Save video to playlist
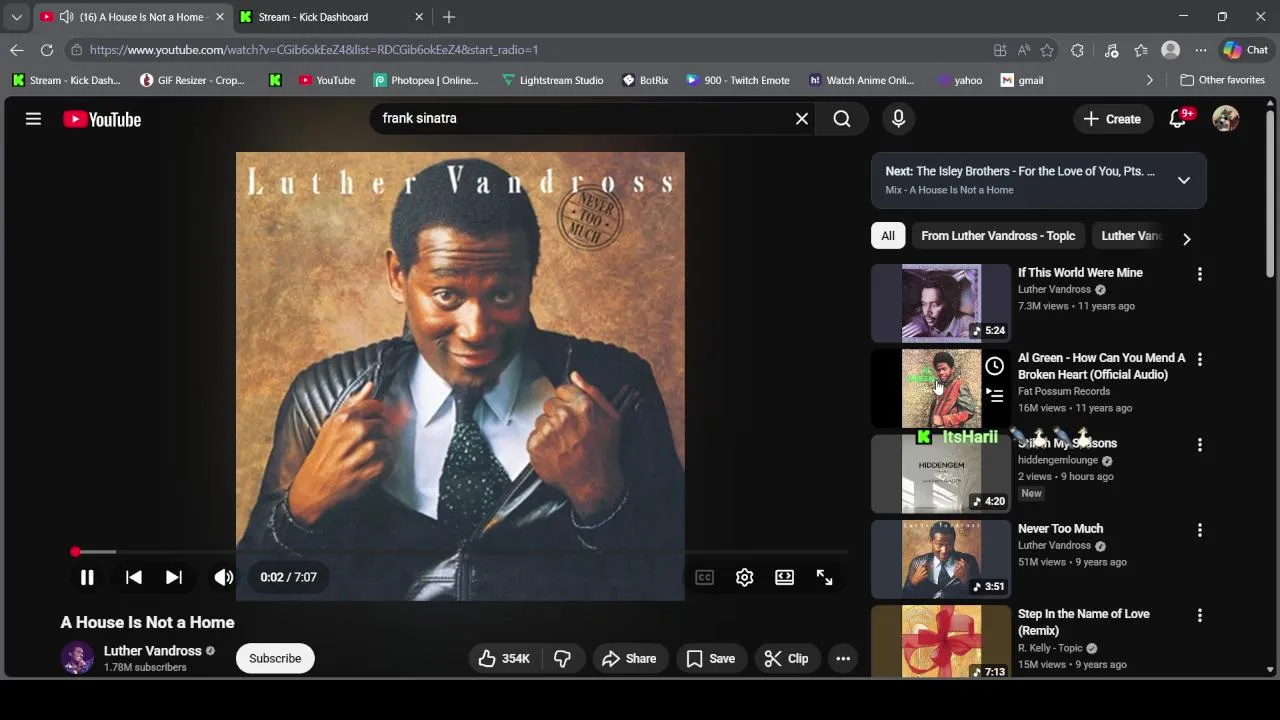Screen dimensions: 1280x720 coord(711,658)
